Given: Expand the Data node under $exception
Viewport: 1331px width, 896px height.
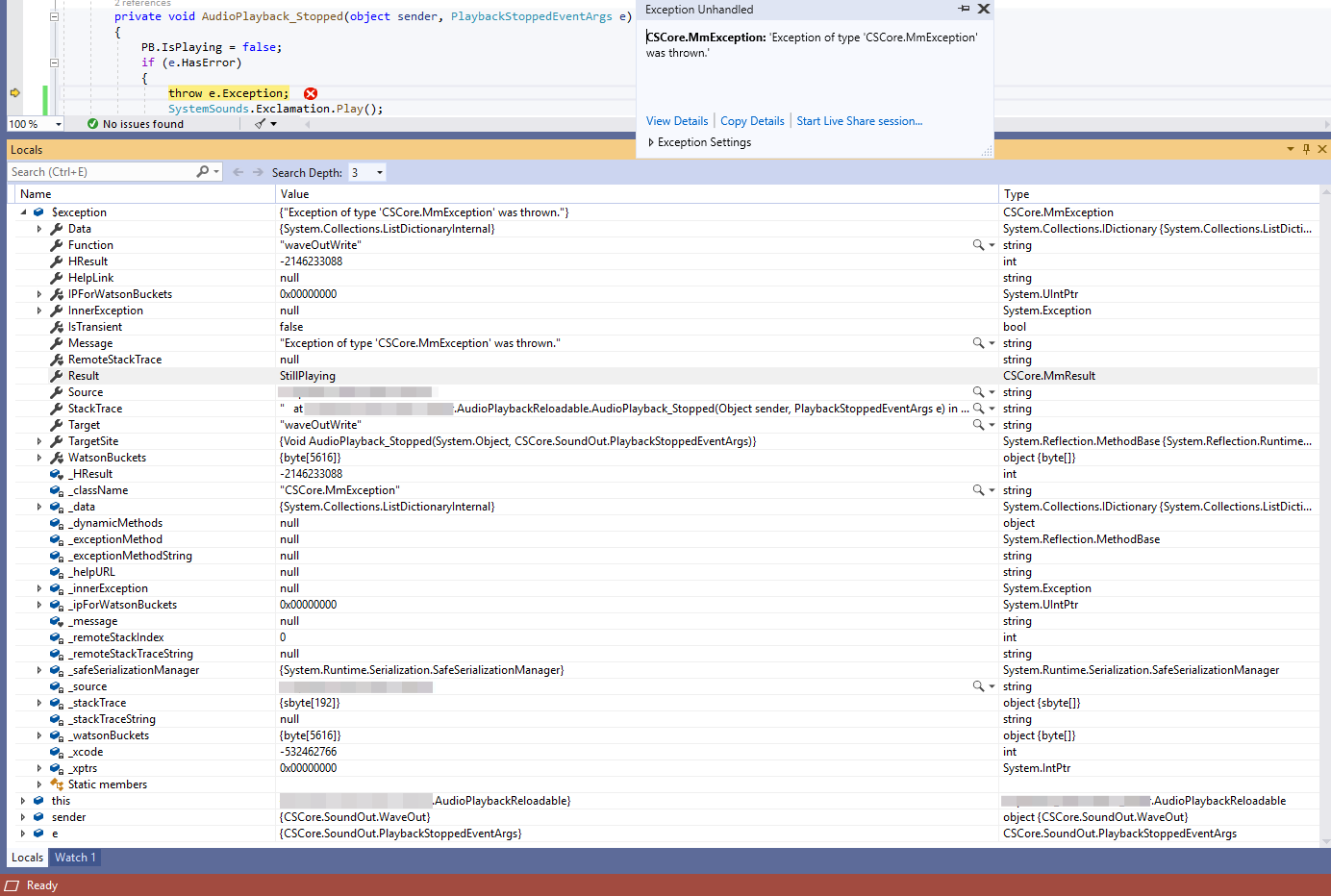Looking at the screenshot, I should (x=38, y=228).
